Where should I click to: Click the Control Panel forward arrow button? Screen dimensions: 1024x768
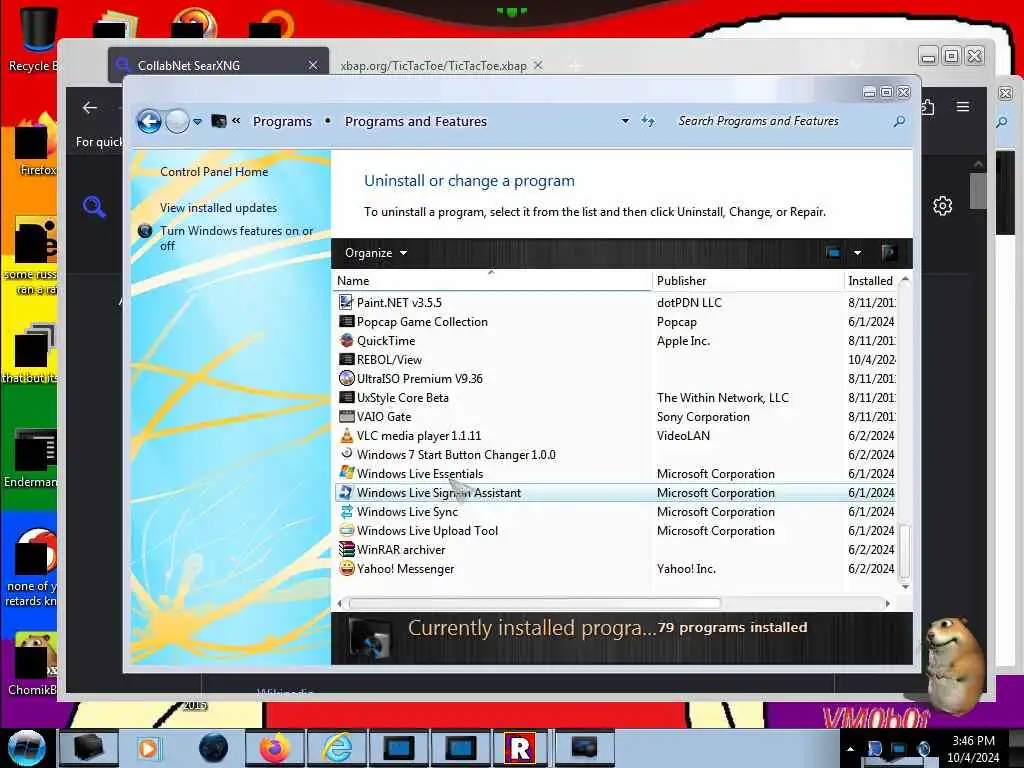[177, 121]
